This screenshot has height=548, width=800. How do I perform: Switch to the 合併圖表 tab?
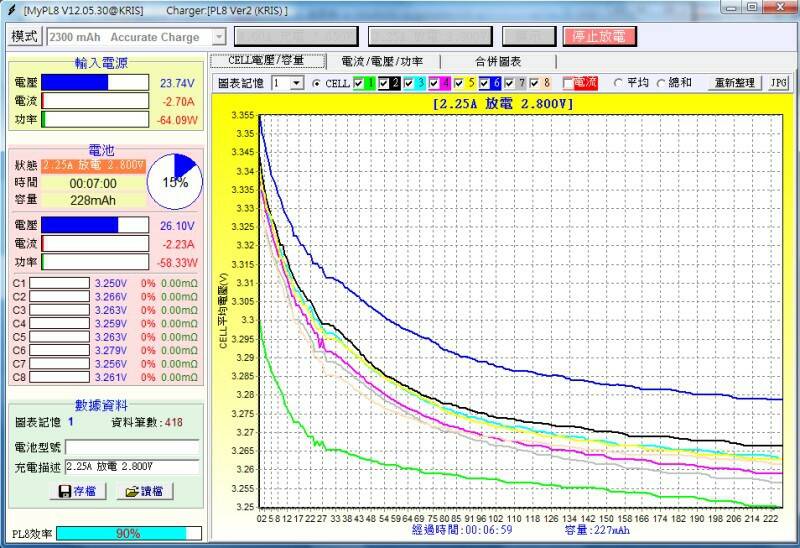tap(498, 61)
